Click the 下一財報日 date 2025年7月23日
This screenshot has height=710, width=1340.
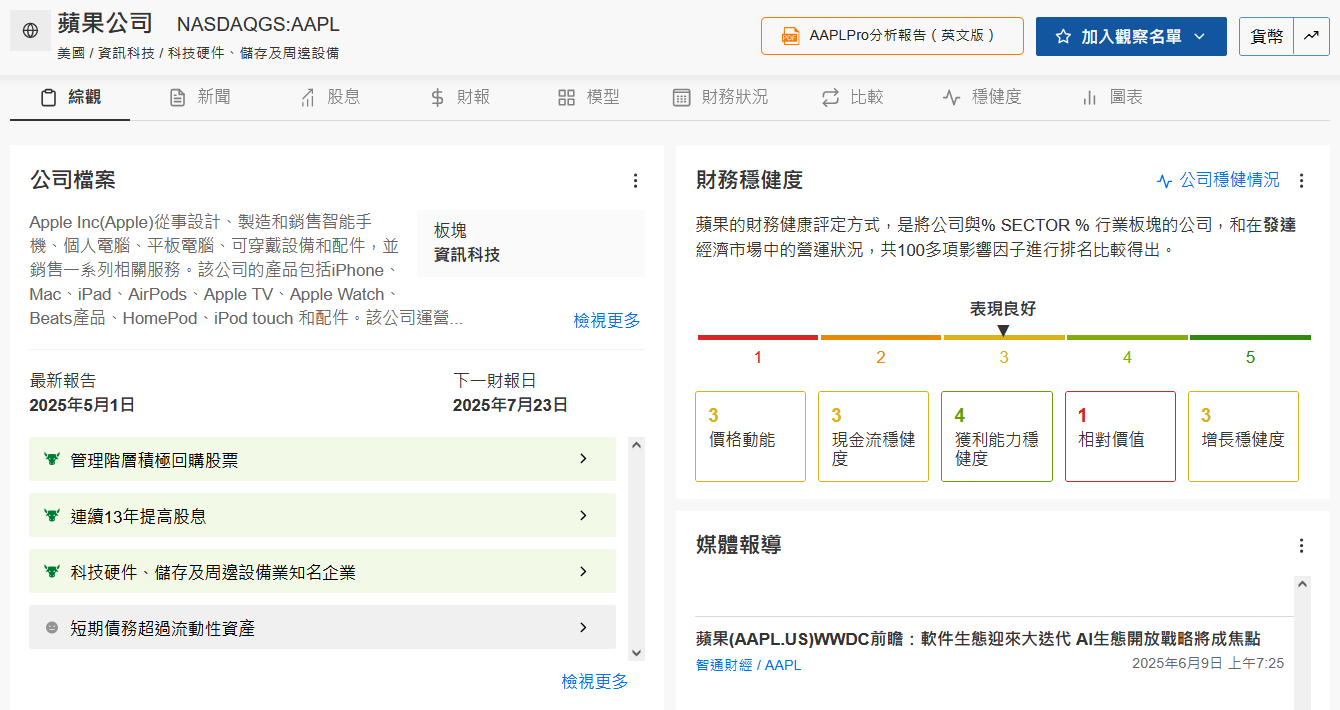click(510, 405)
